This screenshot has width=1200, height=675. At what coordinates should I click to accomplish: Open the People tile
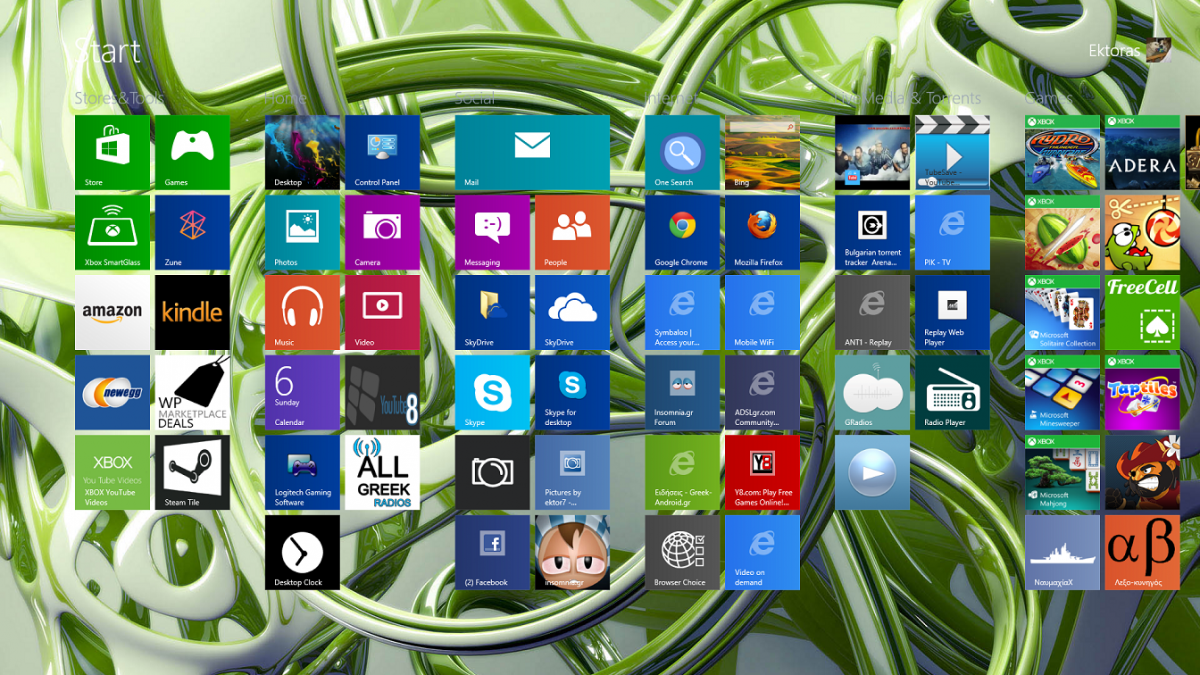coord(572,232)
